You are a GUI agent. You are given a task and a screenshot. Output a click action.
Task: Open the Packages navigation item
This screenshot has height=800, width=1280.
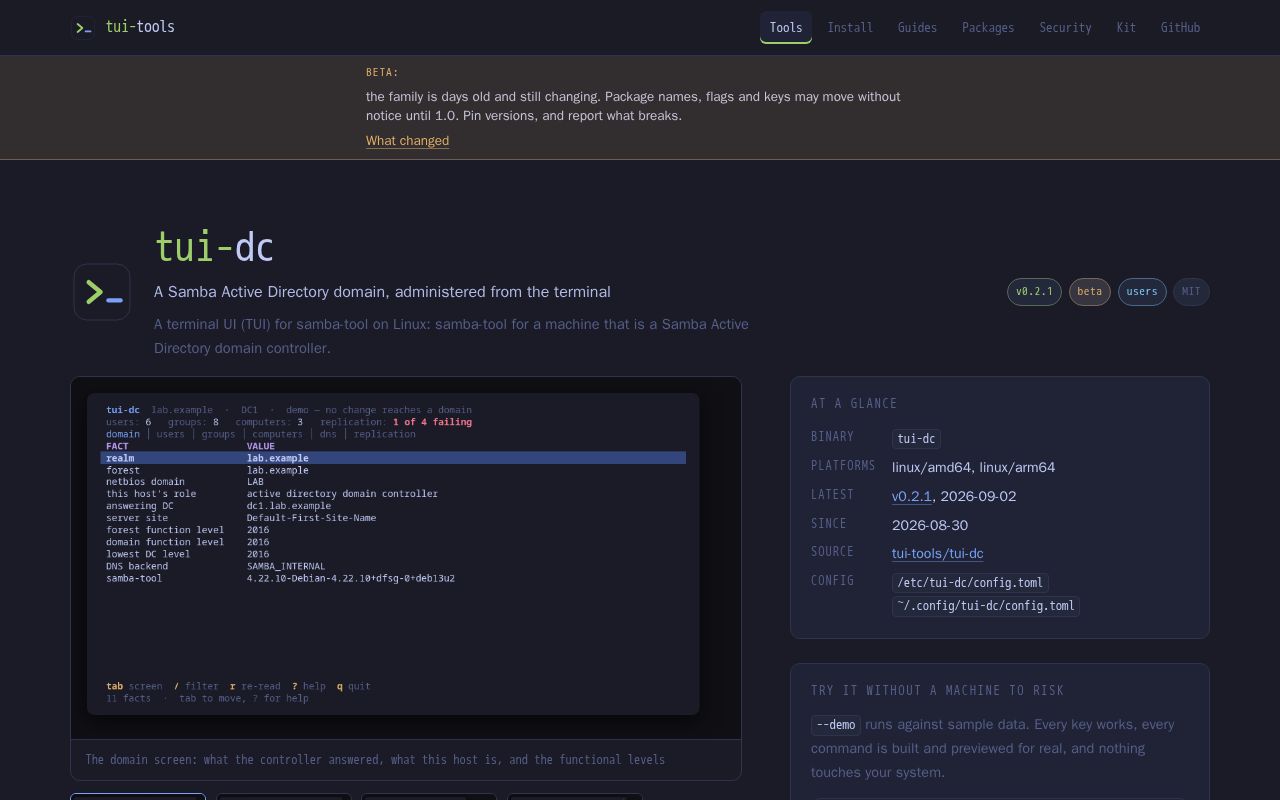click(988, 28)
